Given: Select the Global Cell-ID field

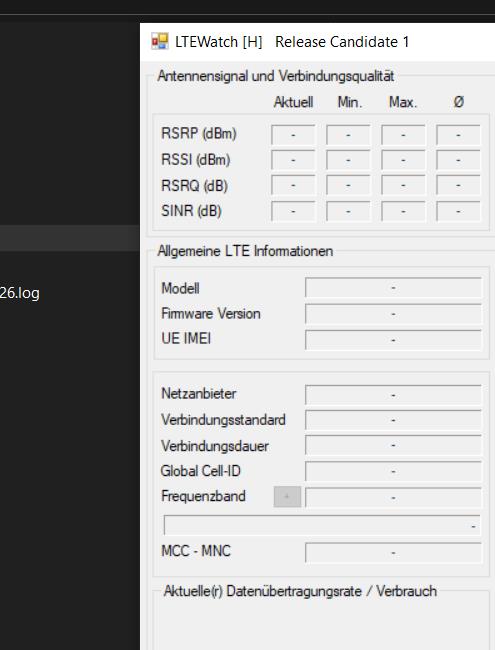Looking at the screenshot, I should click(x=393, y=471).
